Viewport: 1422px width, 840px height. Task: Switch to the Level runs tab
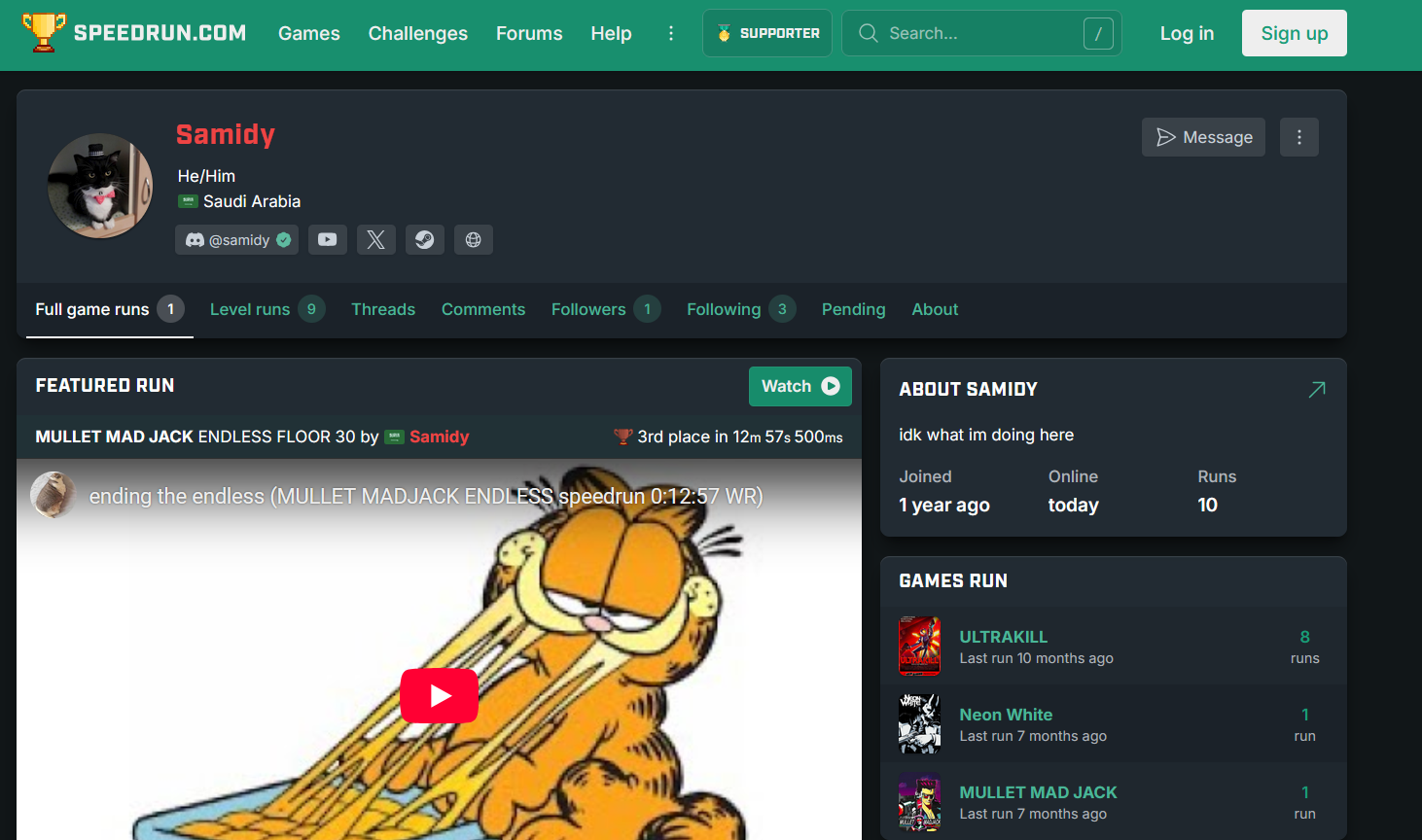pos(250,309)
